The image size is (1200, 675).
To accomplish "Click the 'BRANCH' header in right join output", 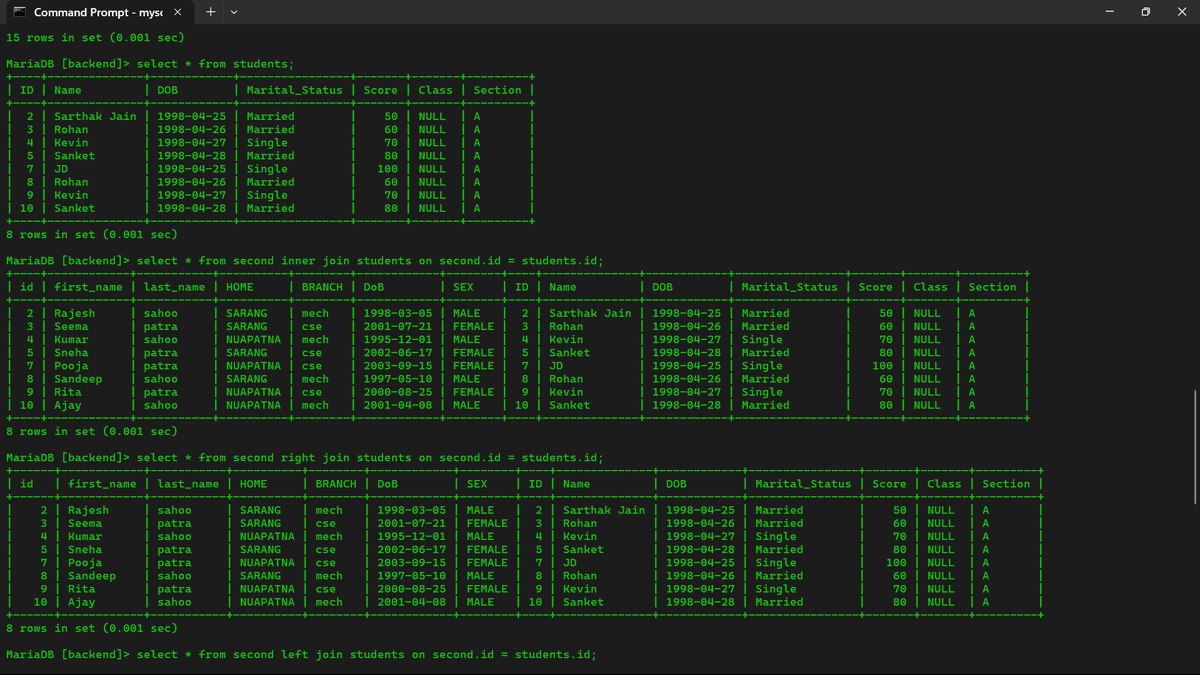I will [x=335, y=483].
